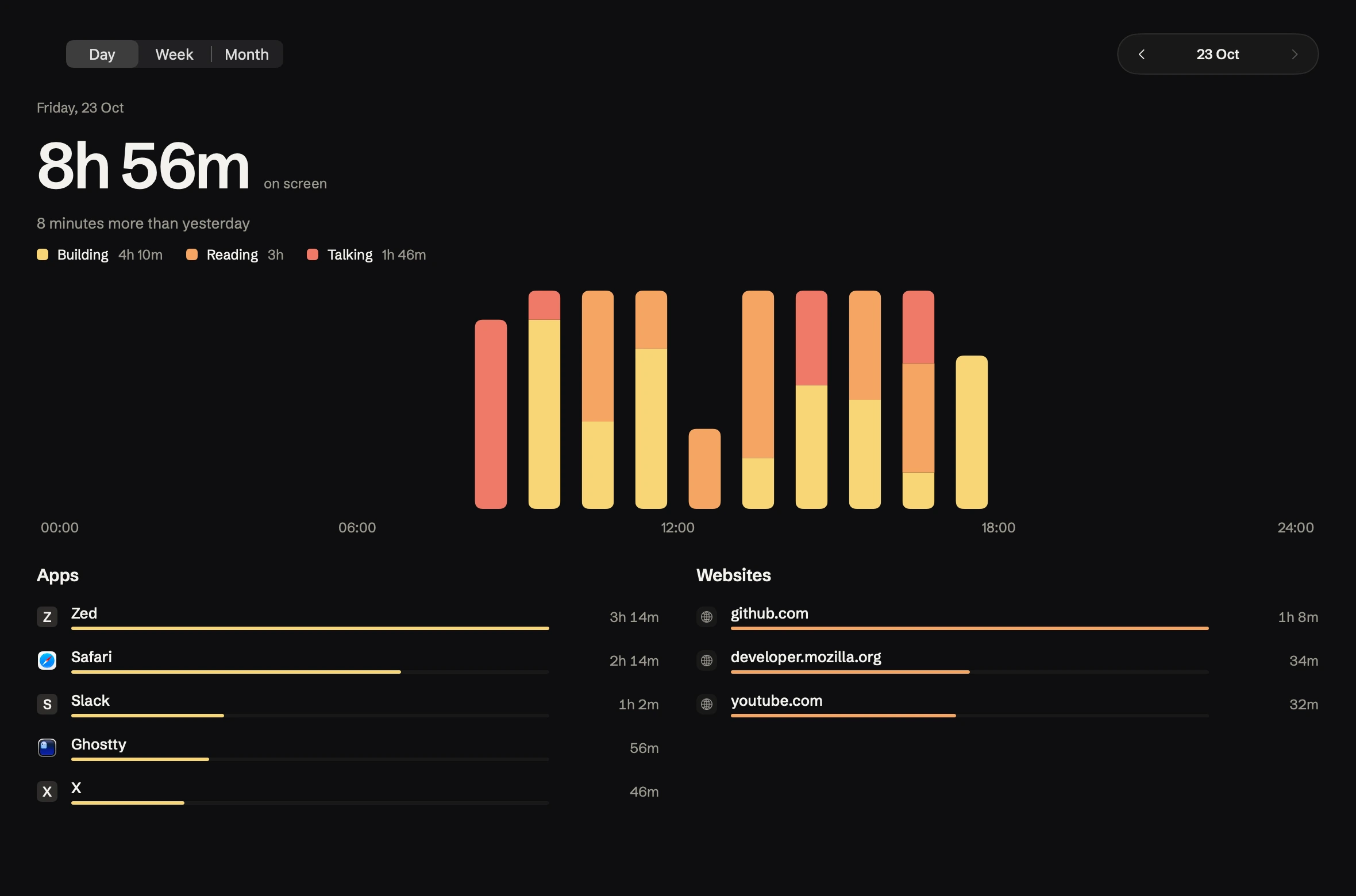Click the all-yellow Building bar at 17:00
This screenshot has width=1356, height=896.
coord(972,432)
